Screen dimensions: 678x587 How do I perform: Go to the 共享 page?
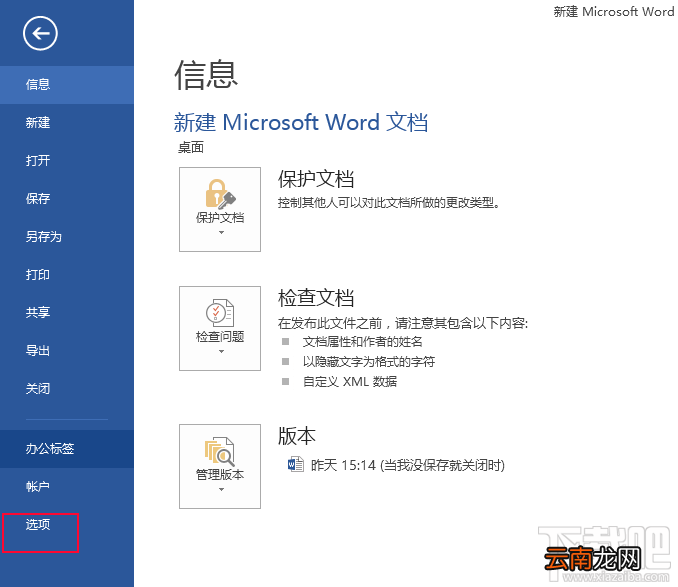tap(67, 313)
